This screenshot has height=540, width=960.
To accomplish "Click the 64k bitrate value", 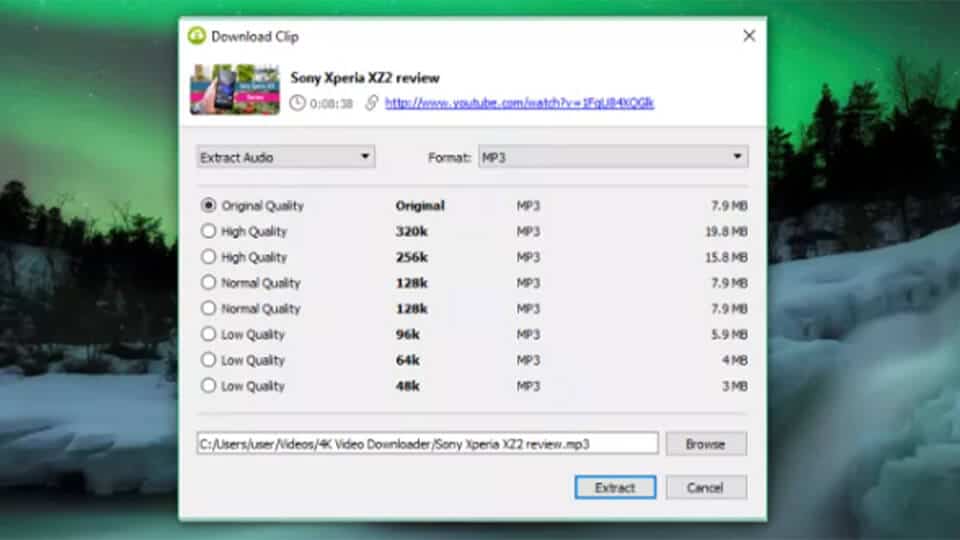I will tap(408, 360).
